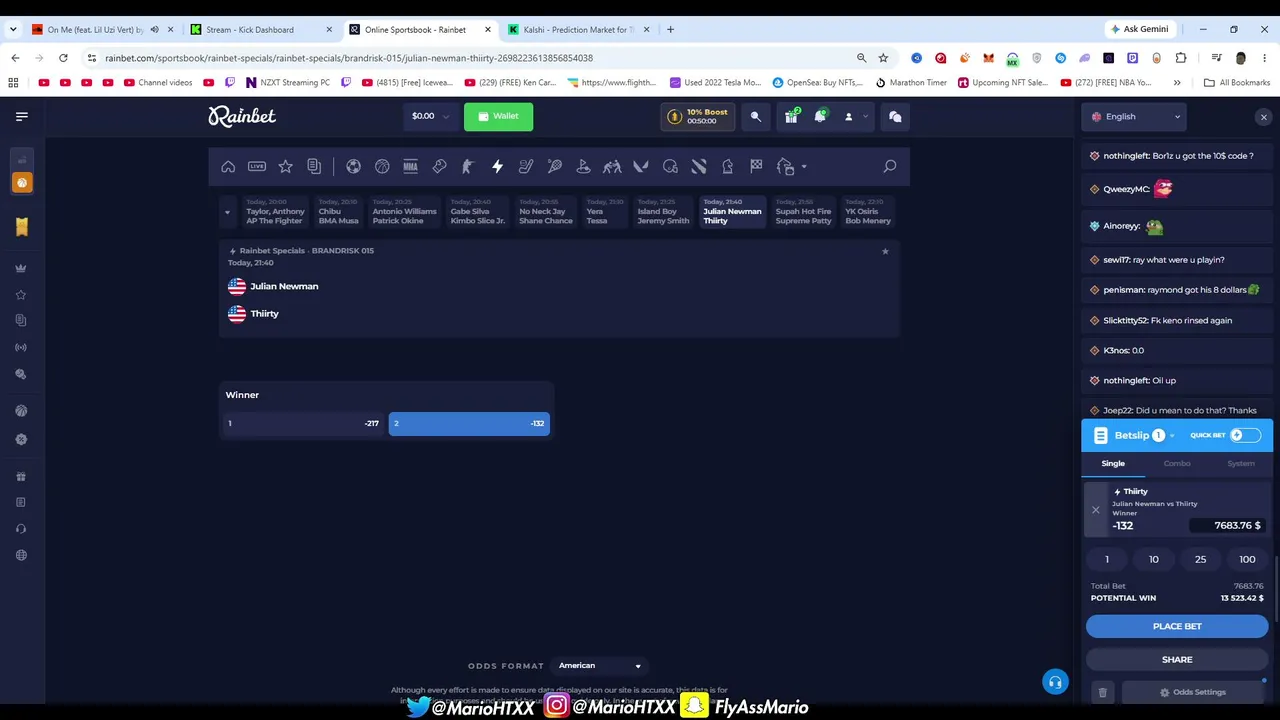Viewport: 1280px width, 720px height.
Task: Edit the 7683.76 $ stake field
Action: click(1227, 526)
